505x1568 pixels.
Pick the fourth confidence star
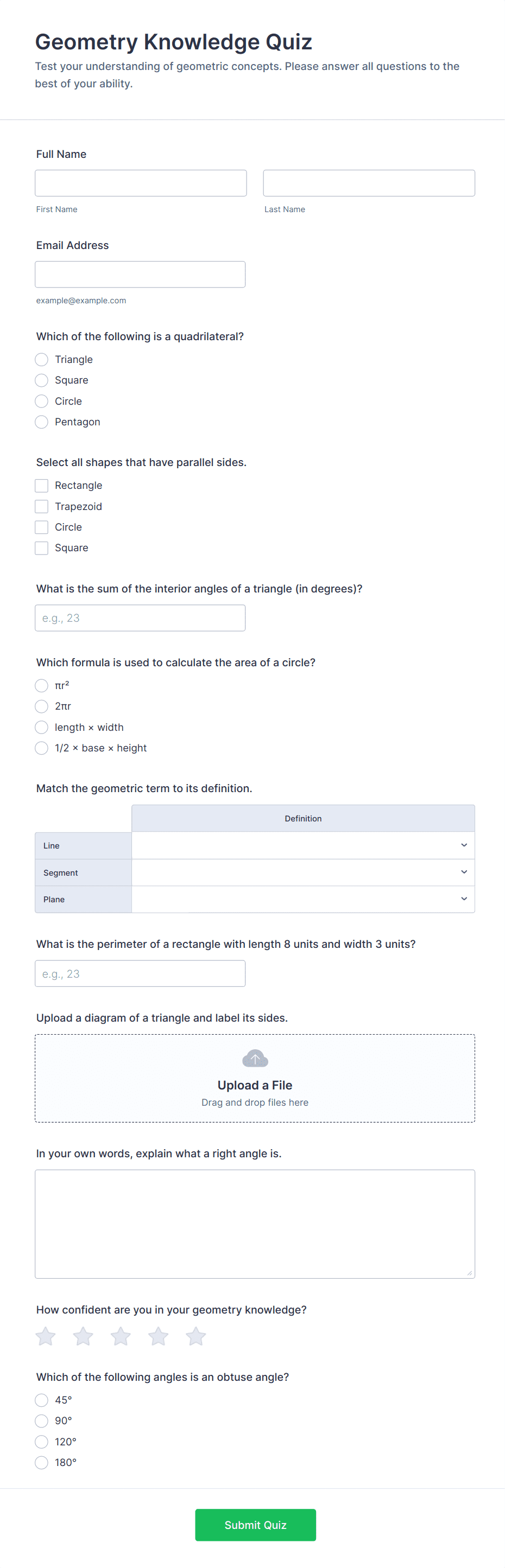pos(159,1336)
